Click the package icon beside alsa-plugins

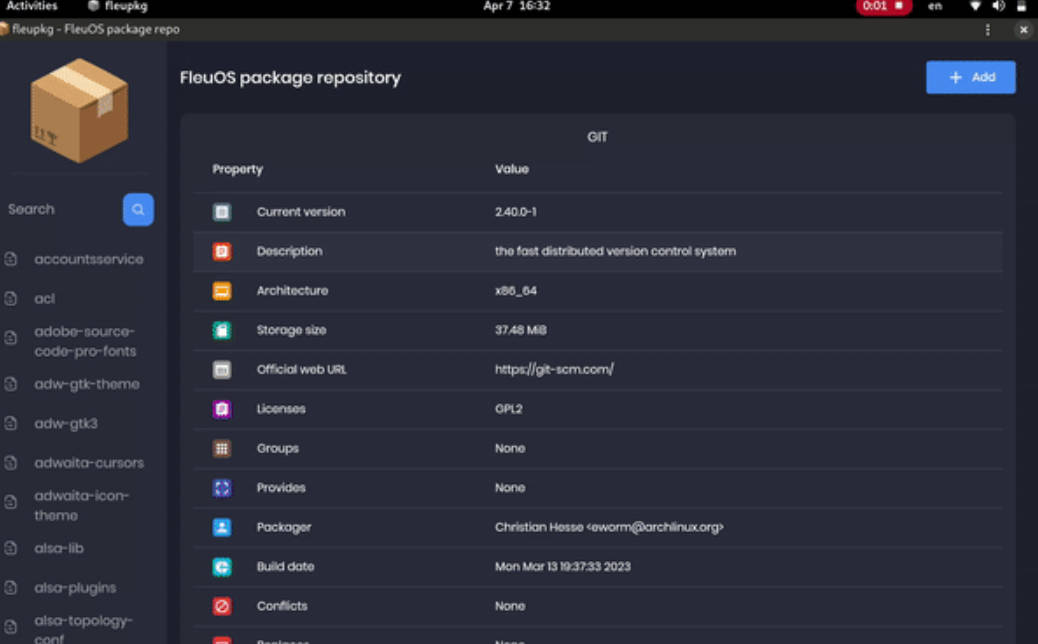11,587
